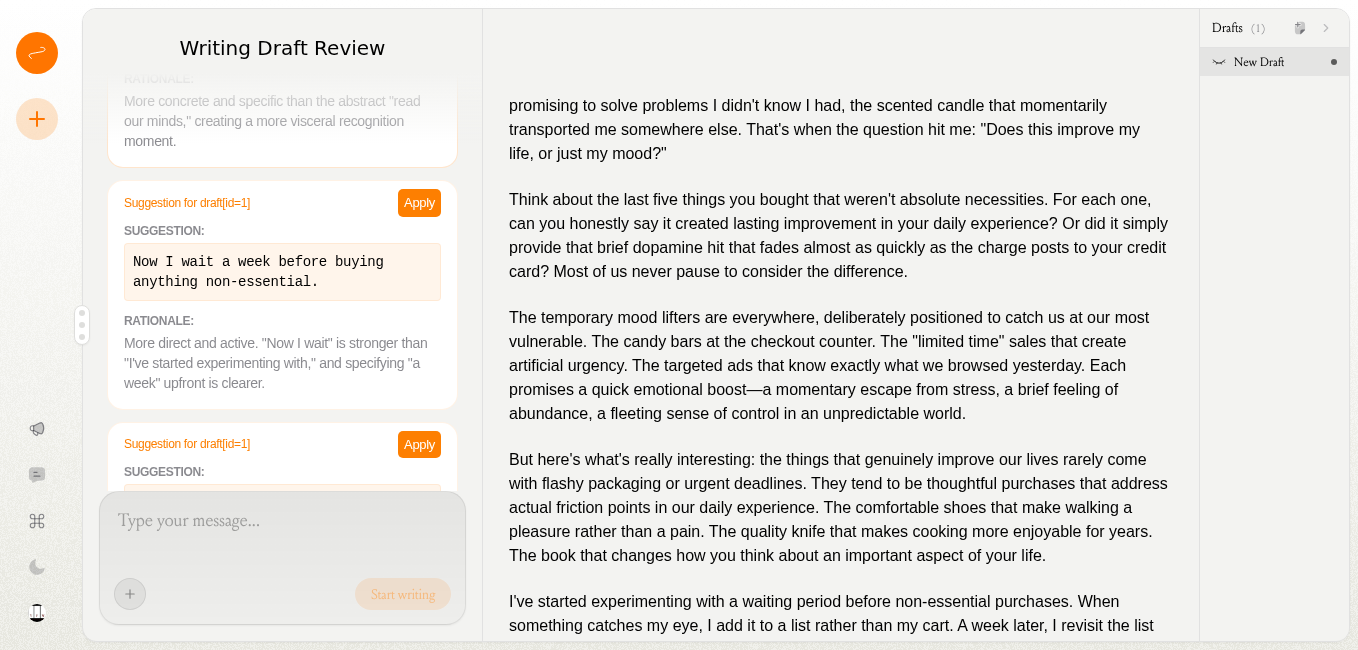Click the light orange plus sidebar button

pos(37,119)
